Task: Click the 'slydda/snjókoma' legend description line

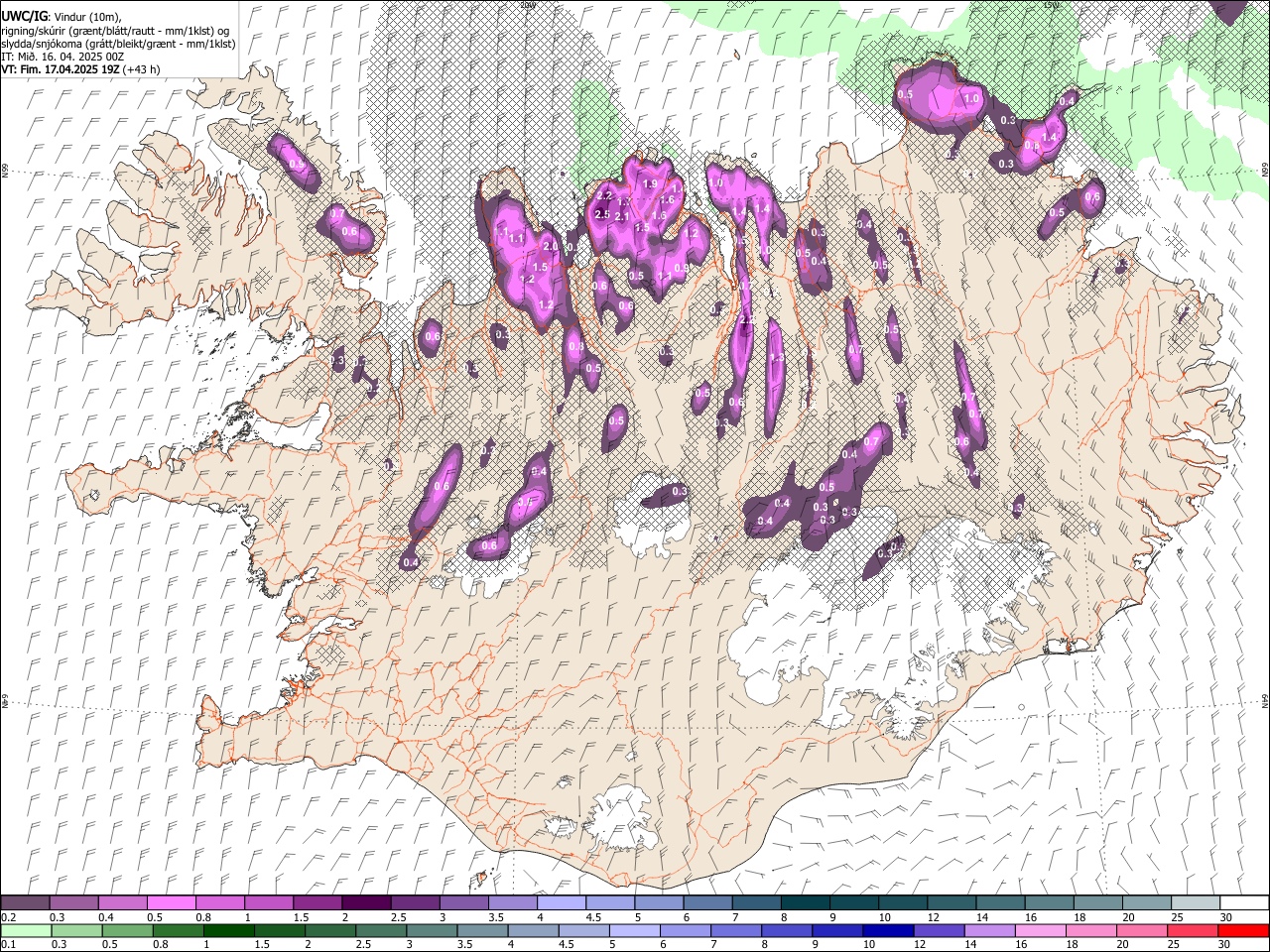Action: click(118, 44)
